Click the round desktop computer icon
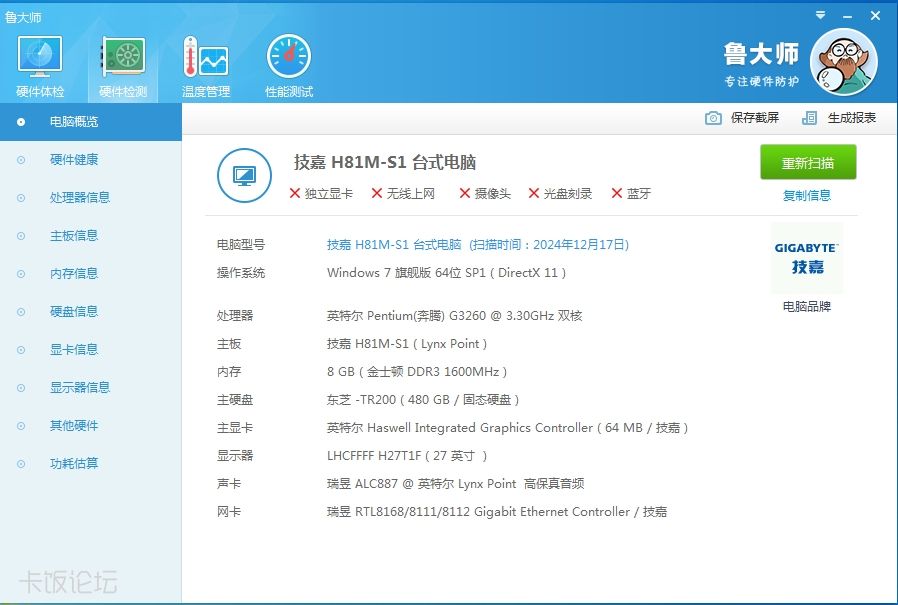The image size is (898, 605). [245, 175]
